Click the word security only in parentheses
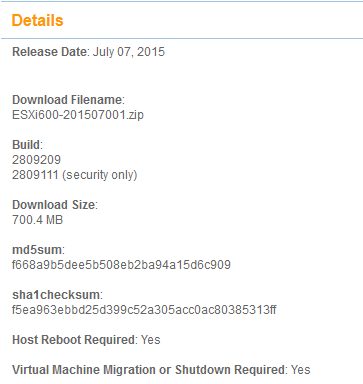 (100, 175)
